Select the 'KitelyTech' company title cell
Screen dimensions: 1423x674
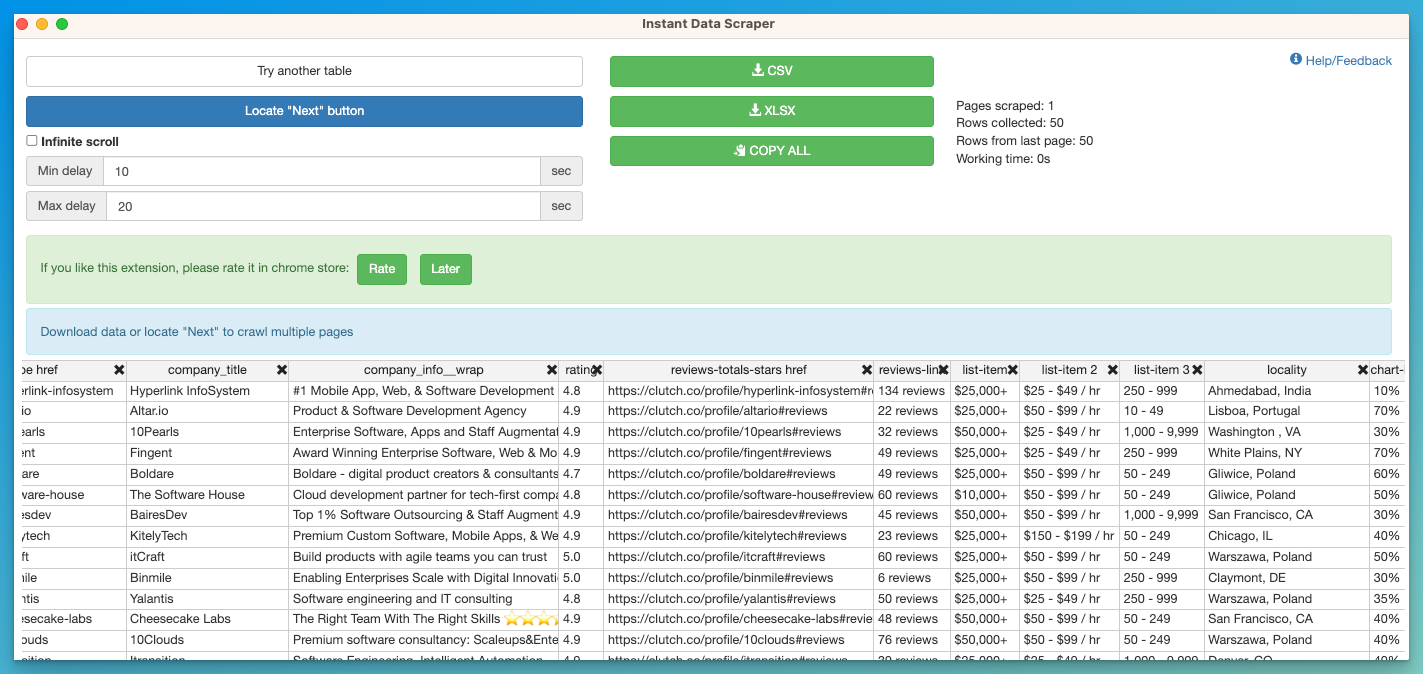tap(207, 536)
